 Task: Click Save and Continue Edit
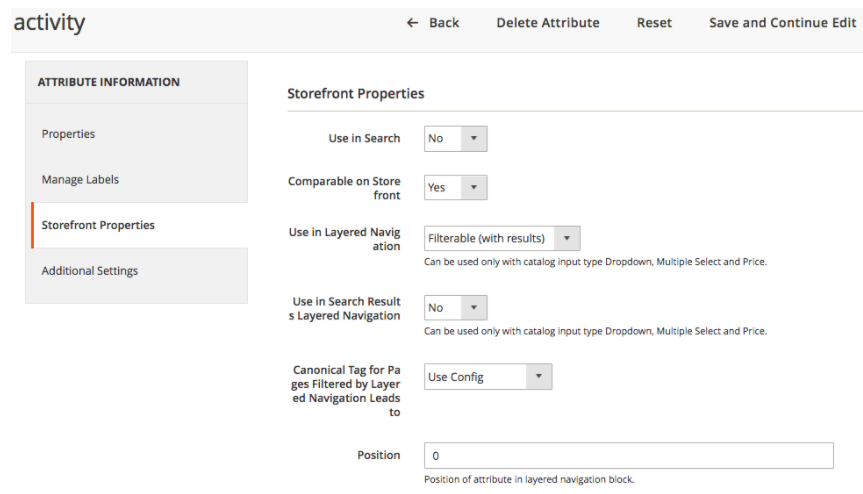point(782,23)
